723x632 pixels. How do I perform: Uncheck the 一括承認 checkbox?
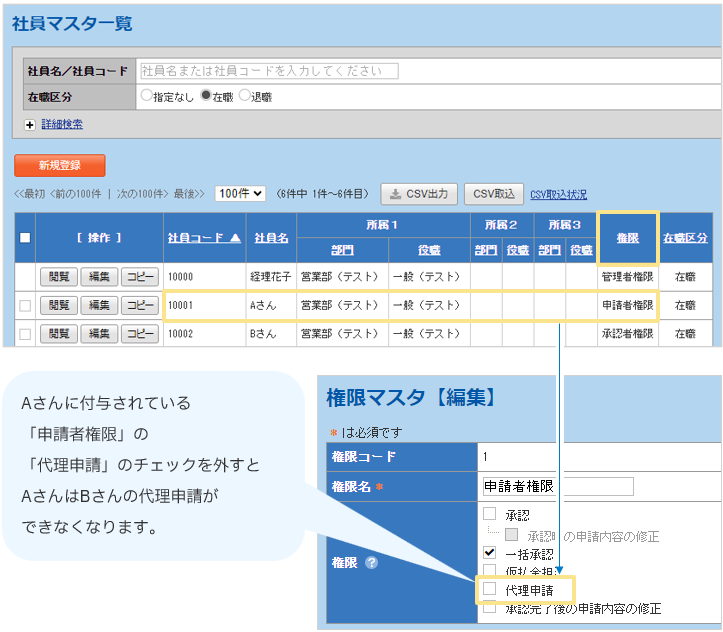pyautogui.click(x=489, y=552)
